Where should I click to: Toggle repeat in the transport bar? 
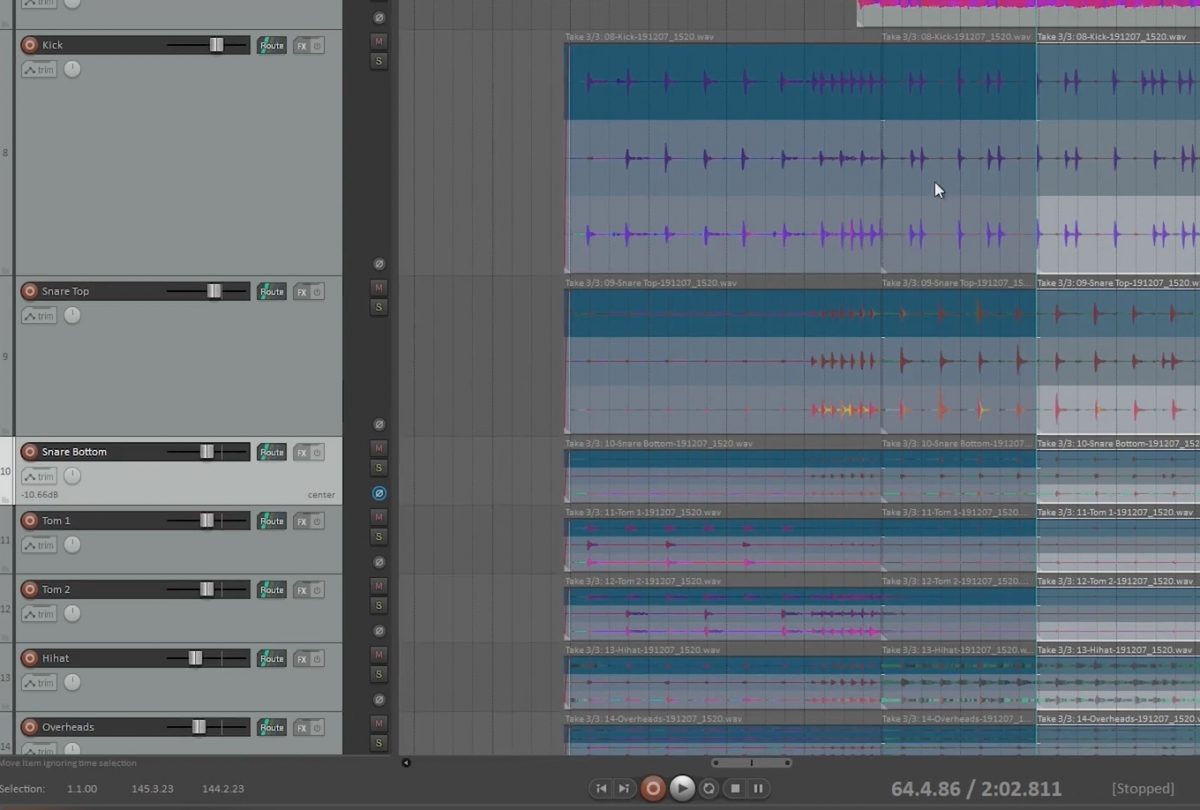(709, 788)
